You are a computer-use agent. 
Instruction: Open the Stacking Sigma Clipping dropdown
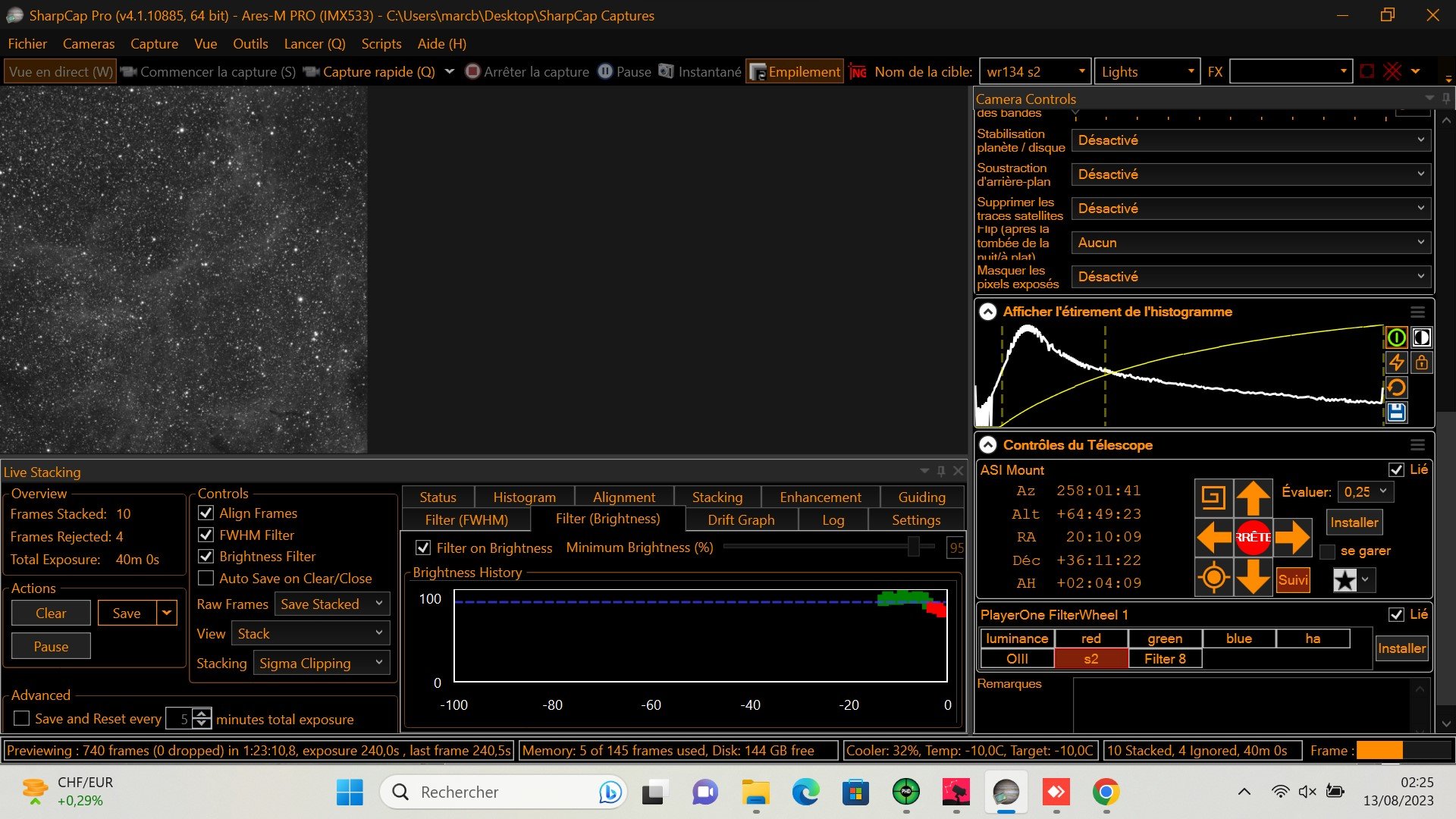pyautogui.click(x=322, y=663)
